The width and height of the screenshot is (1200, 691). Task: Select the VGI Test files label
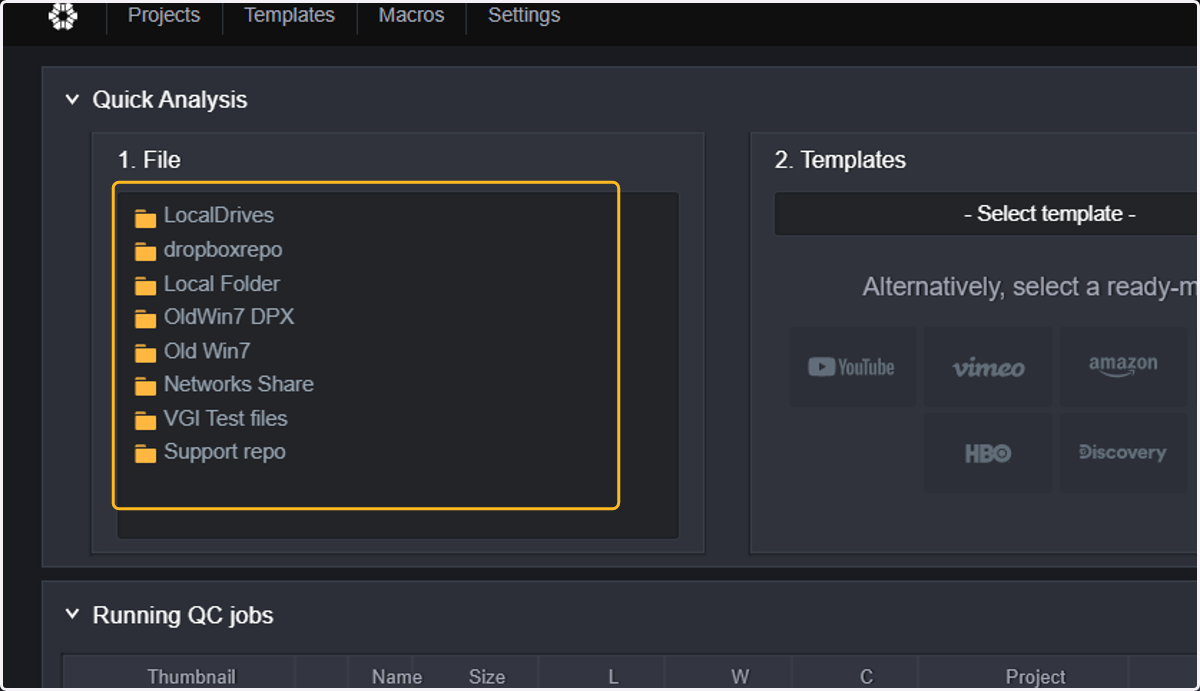pyautogui.click(x=226, y=418)
